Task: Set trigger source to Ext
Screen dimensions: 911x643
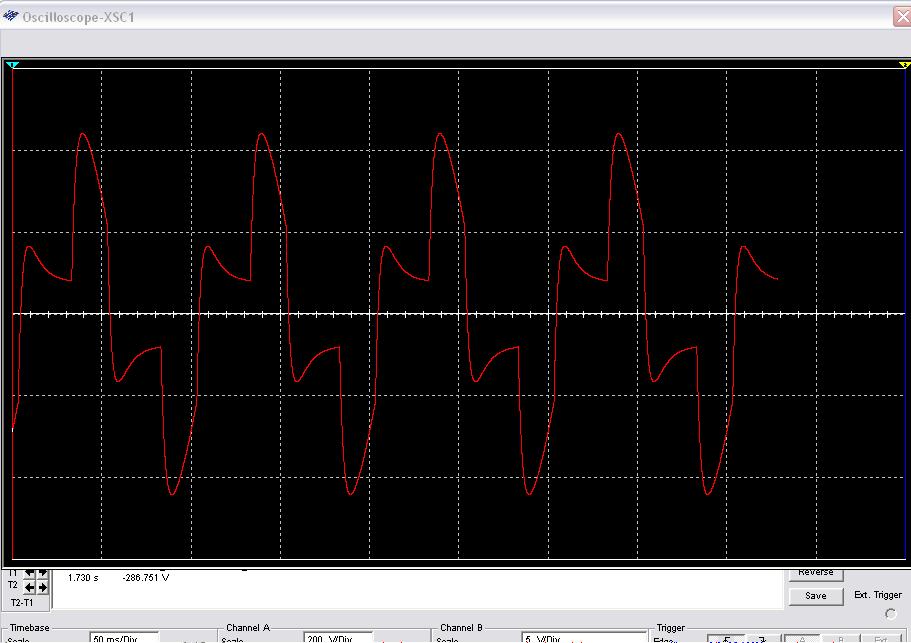Action: 880,639
